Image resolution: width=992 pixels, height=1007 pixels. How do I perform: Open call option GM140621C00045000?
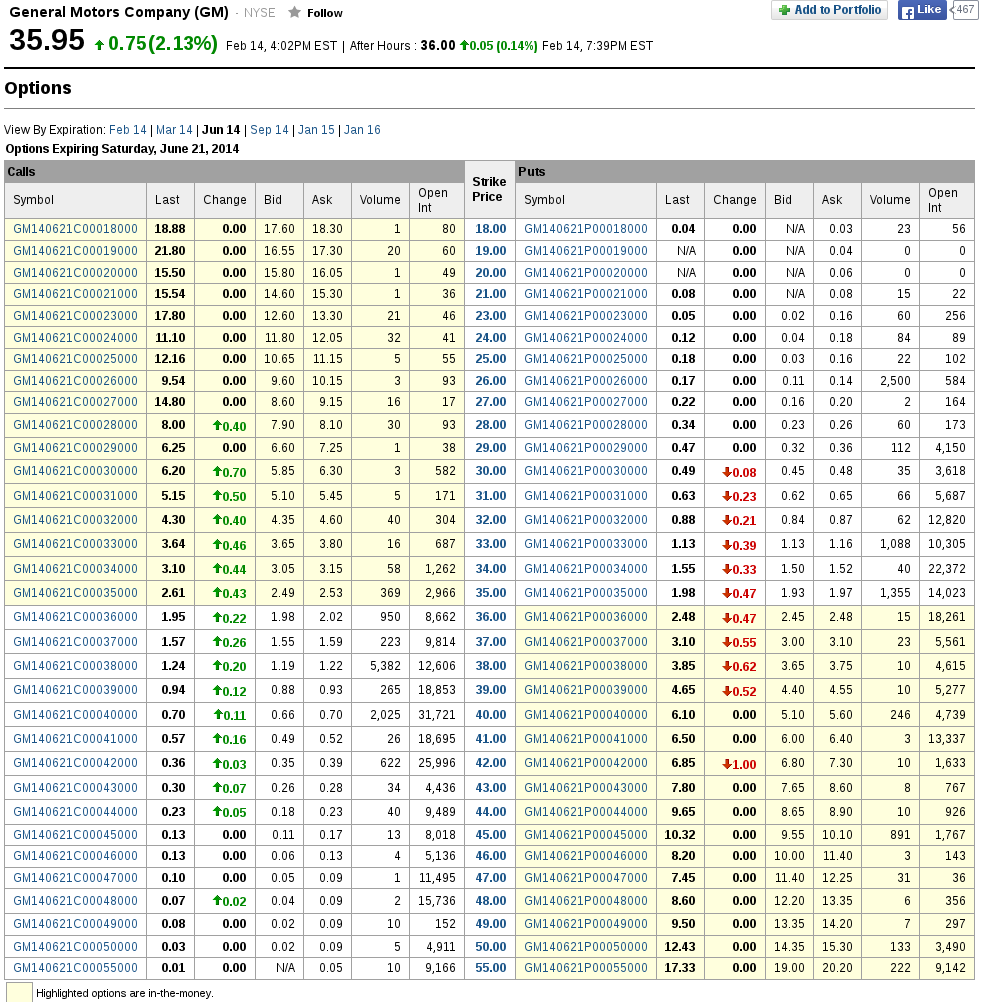[x=75, y=835]
